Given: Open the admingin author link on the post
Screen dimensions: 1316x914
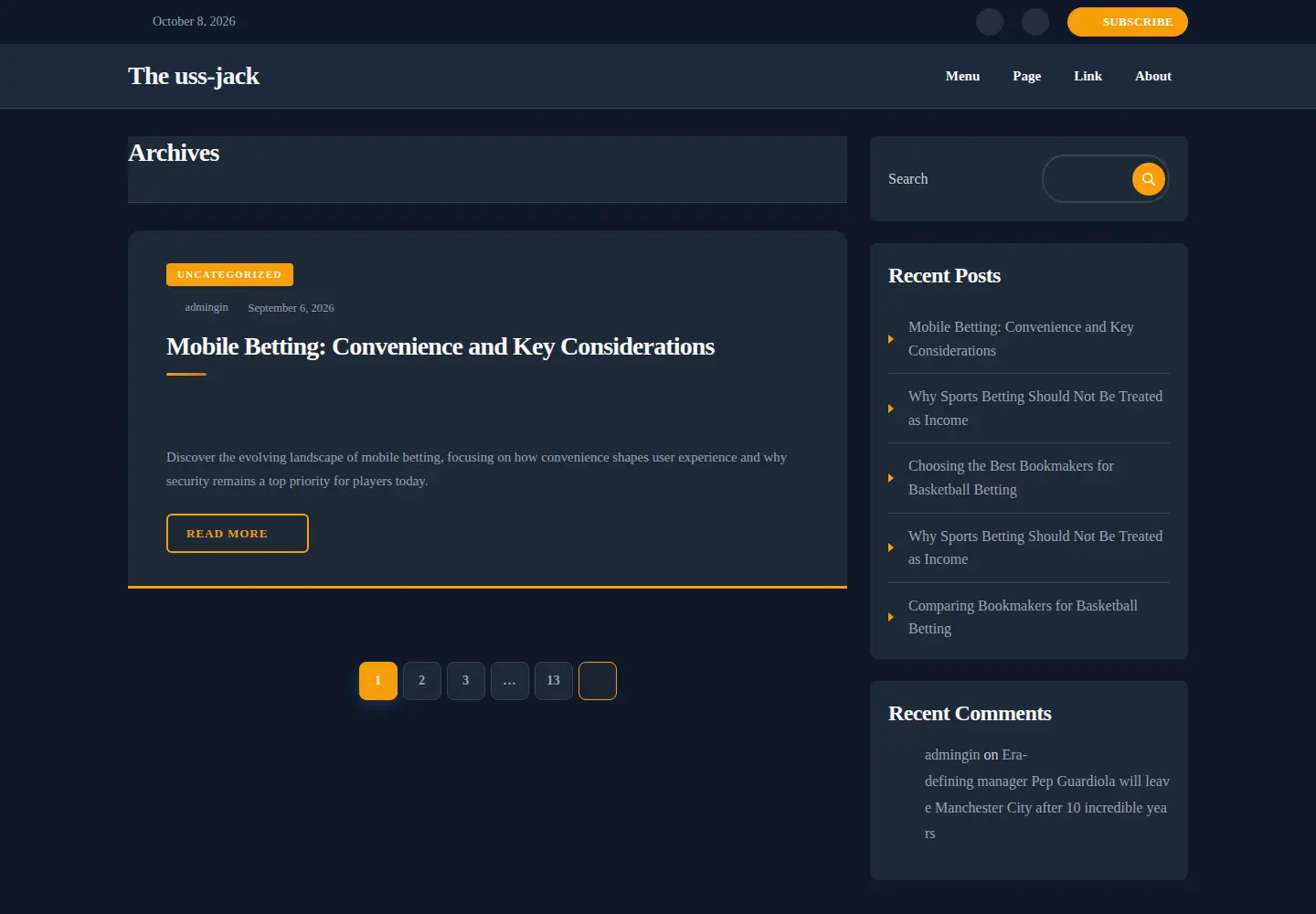Looking at the screenshot, I should pos(207,307).
